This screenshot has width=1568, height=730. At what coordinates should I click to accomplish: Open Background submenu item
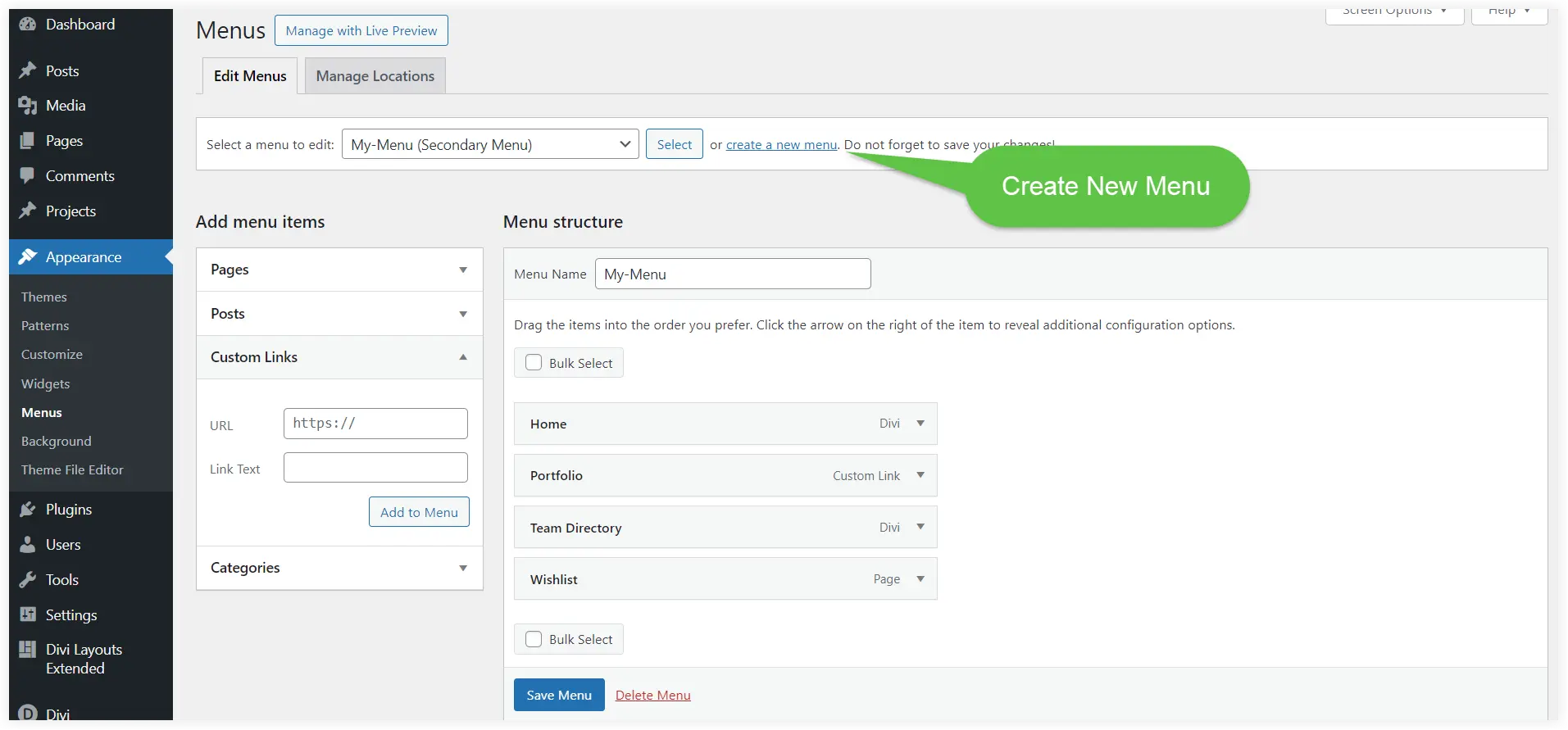[x=57, y=441]
